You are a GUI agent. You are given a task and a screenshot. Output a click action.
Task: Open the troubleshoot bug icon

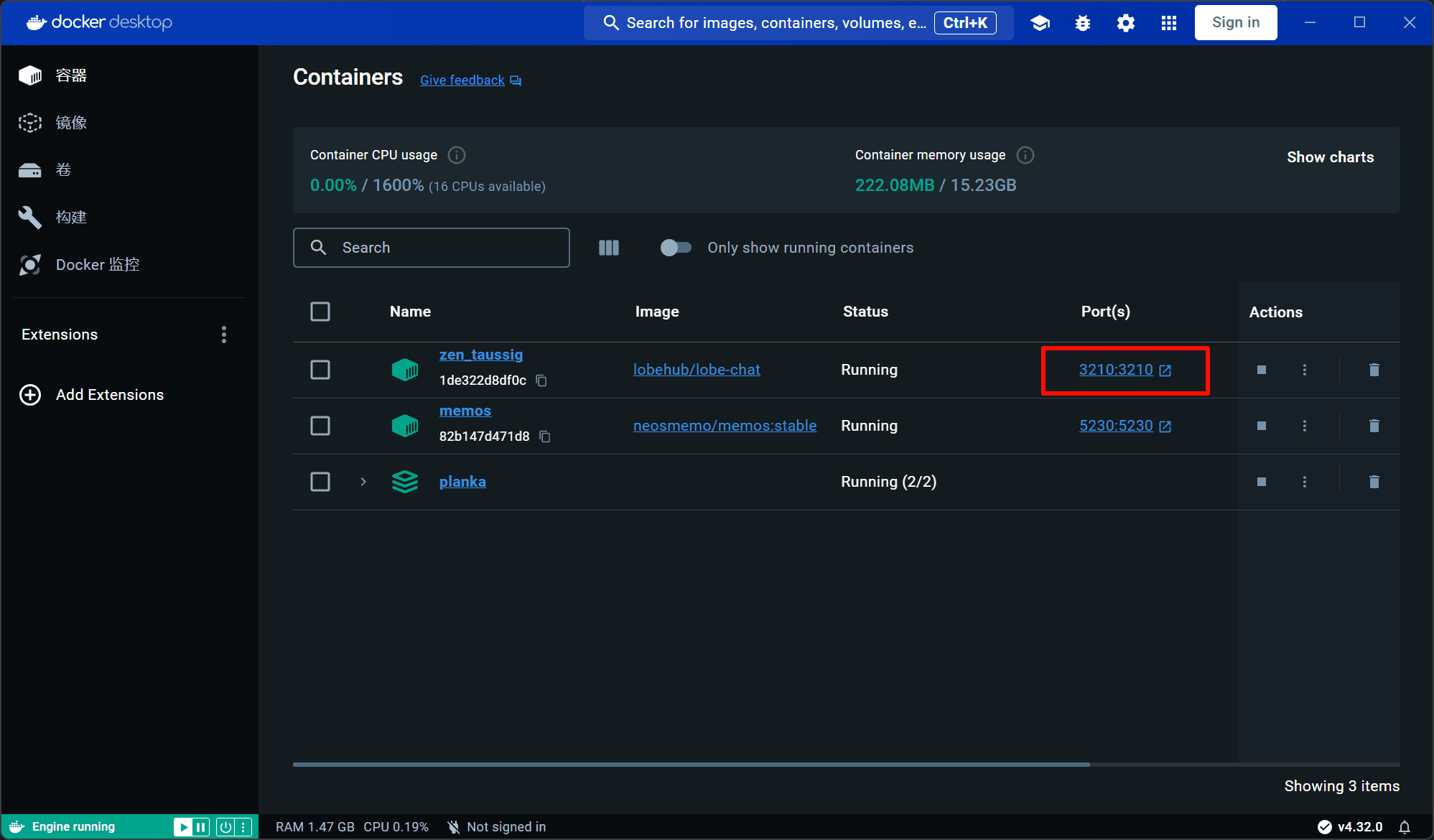[x=1082, y=23]
